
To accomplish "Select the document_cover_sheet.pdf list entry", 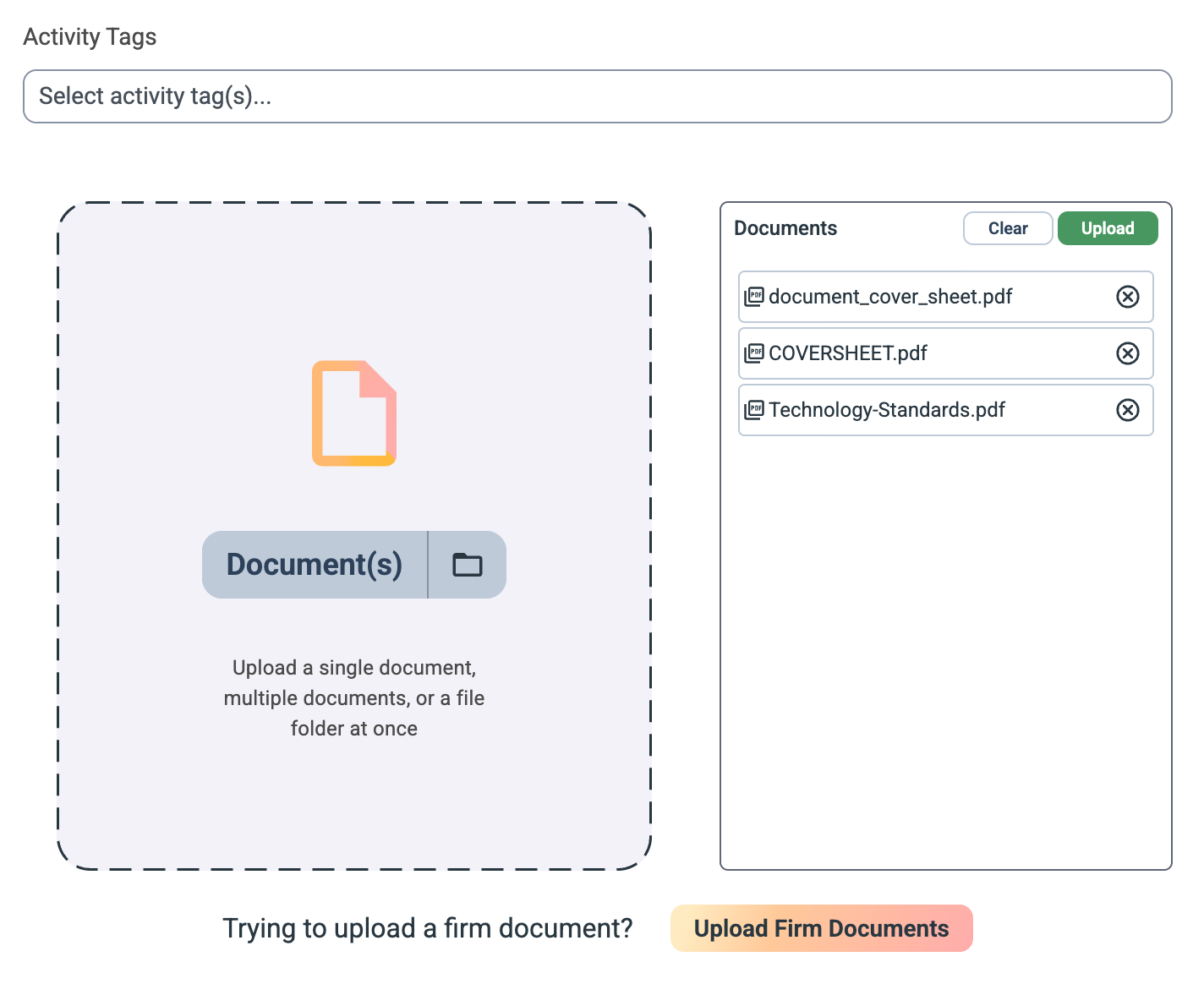I will [x=946, y=297].
